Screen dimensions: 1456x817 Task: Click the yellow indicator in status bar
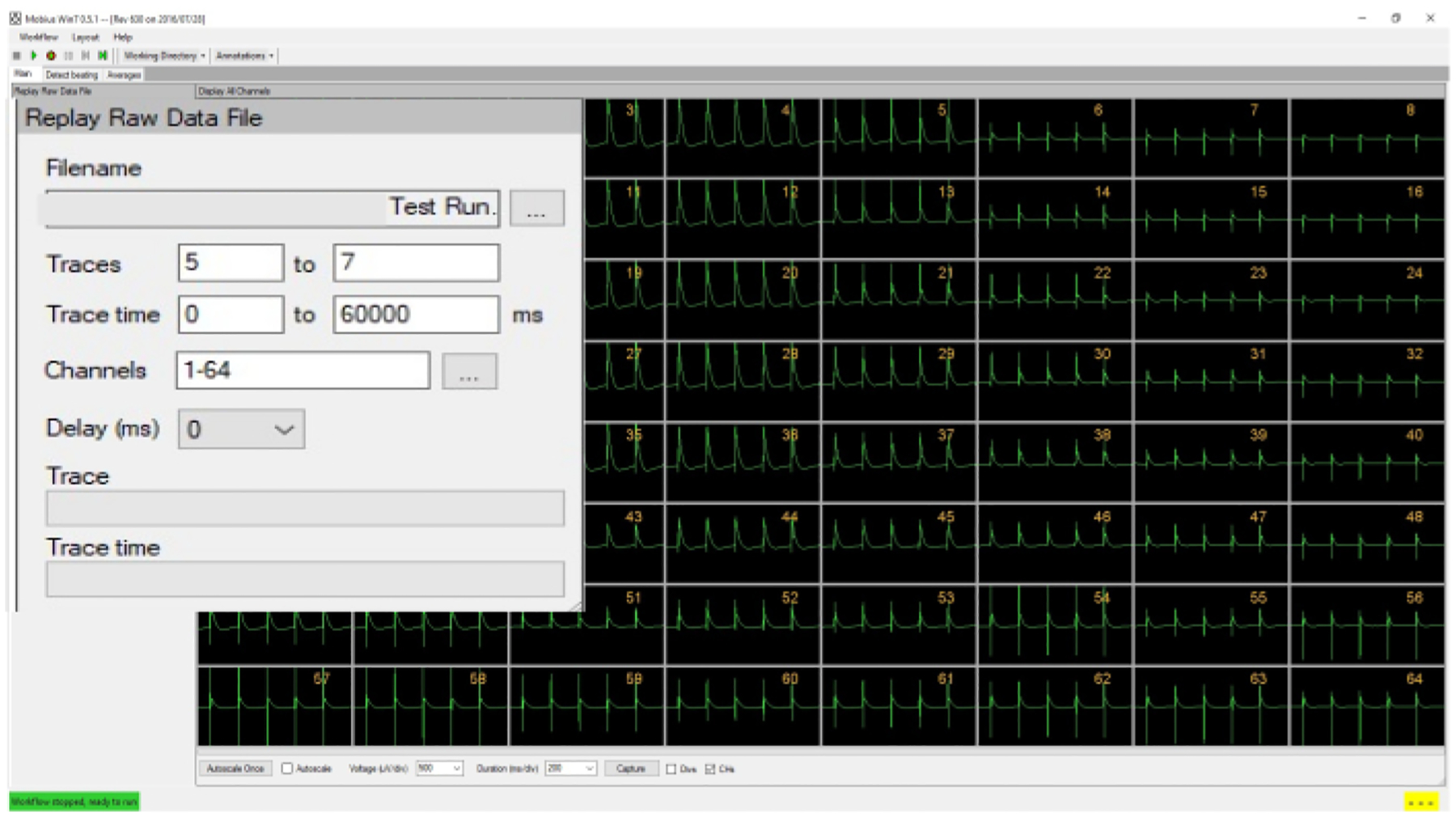(x=1421, y=802)
